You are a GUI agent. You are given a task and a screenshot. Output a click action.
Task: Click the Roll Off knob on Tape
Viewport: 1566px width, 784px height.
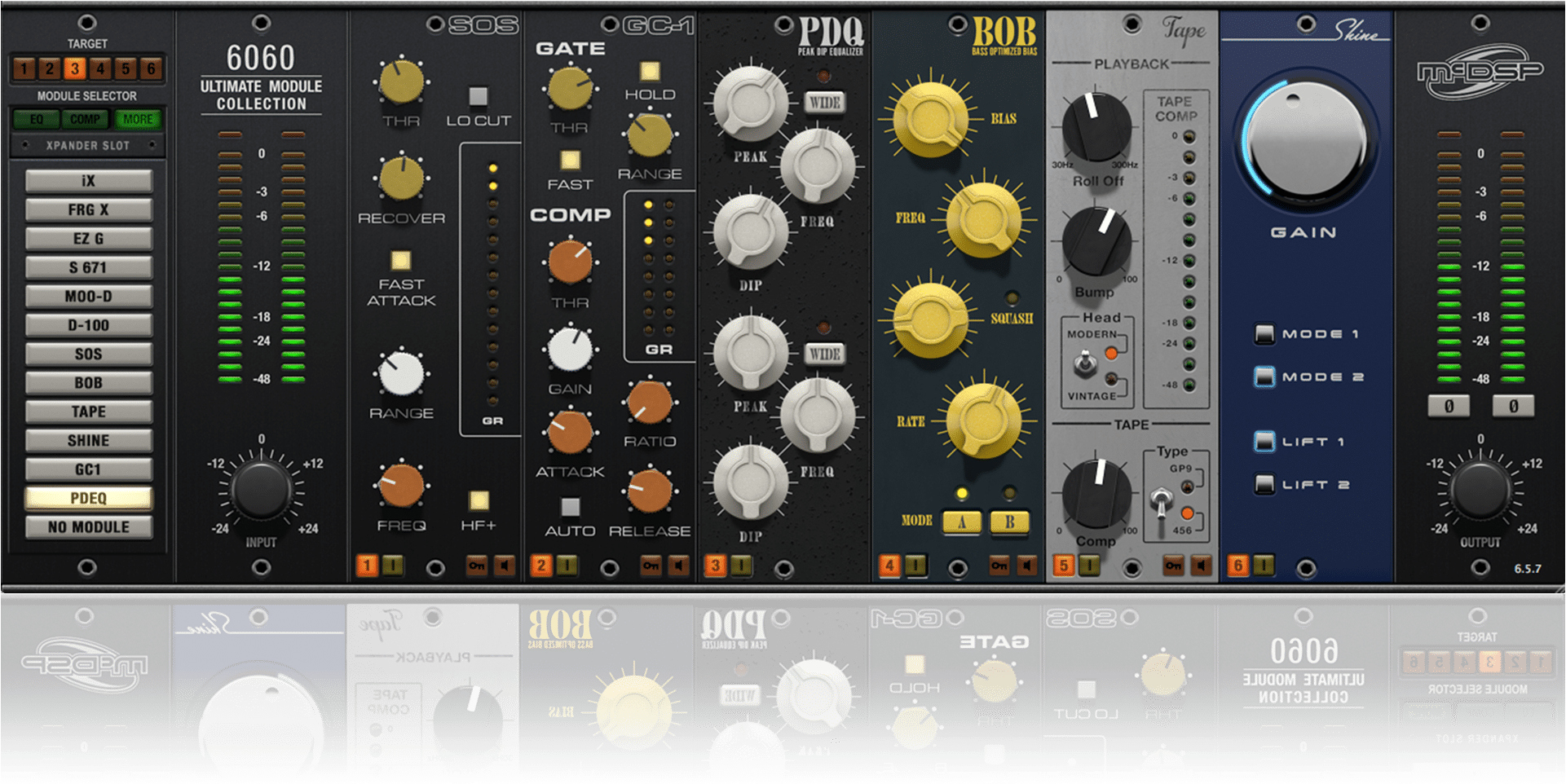1096,128
